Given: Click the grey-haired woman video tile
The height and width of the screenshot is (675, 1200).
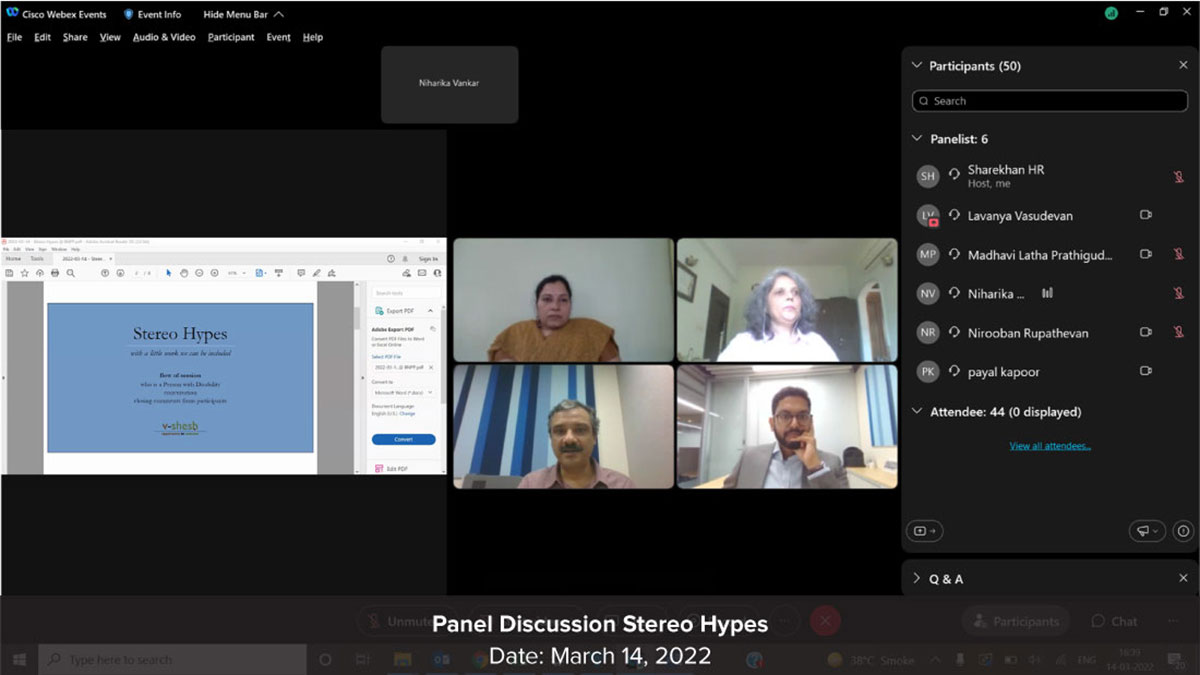Looking at the screenshot, I should 787,299.
